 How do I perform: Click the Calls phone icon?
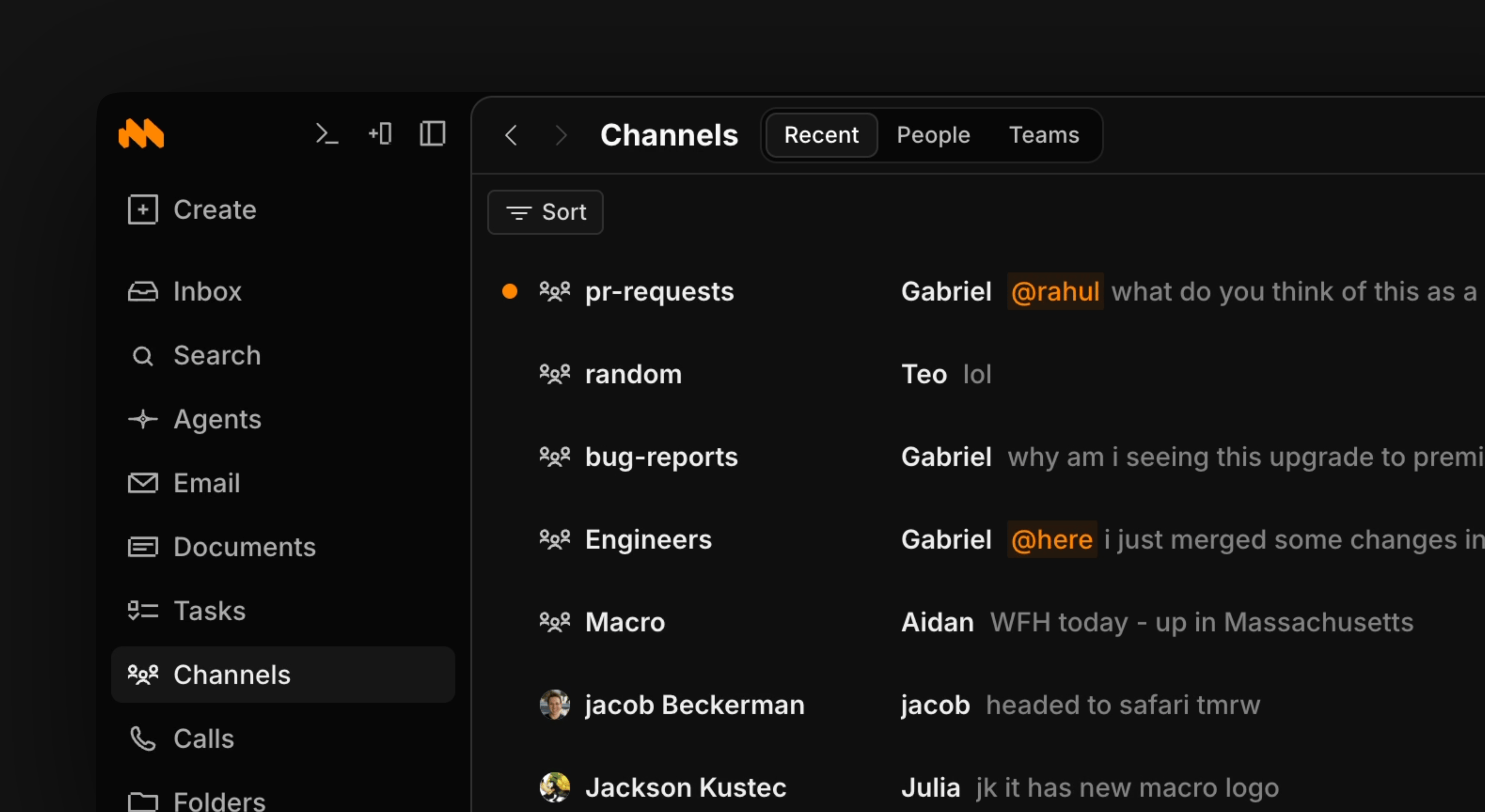143,738
